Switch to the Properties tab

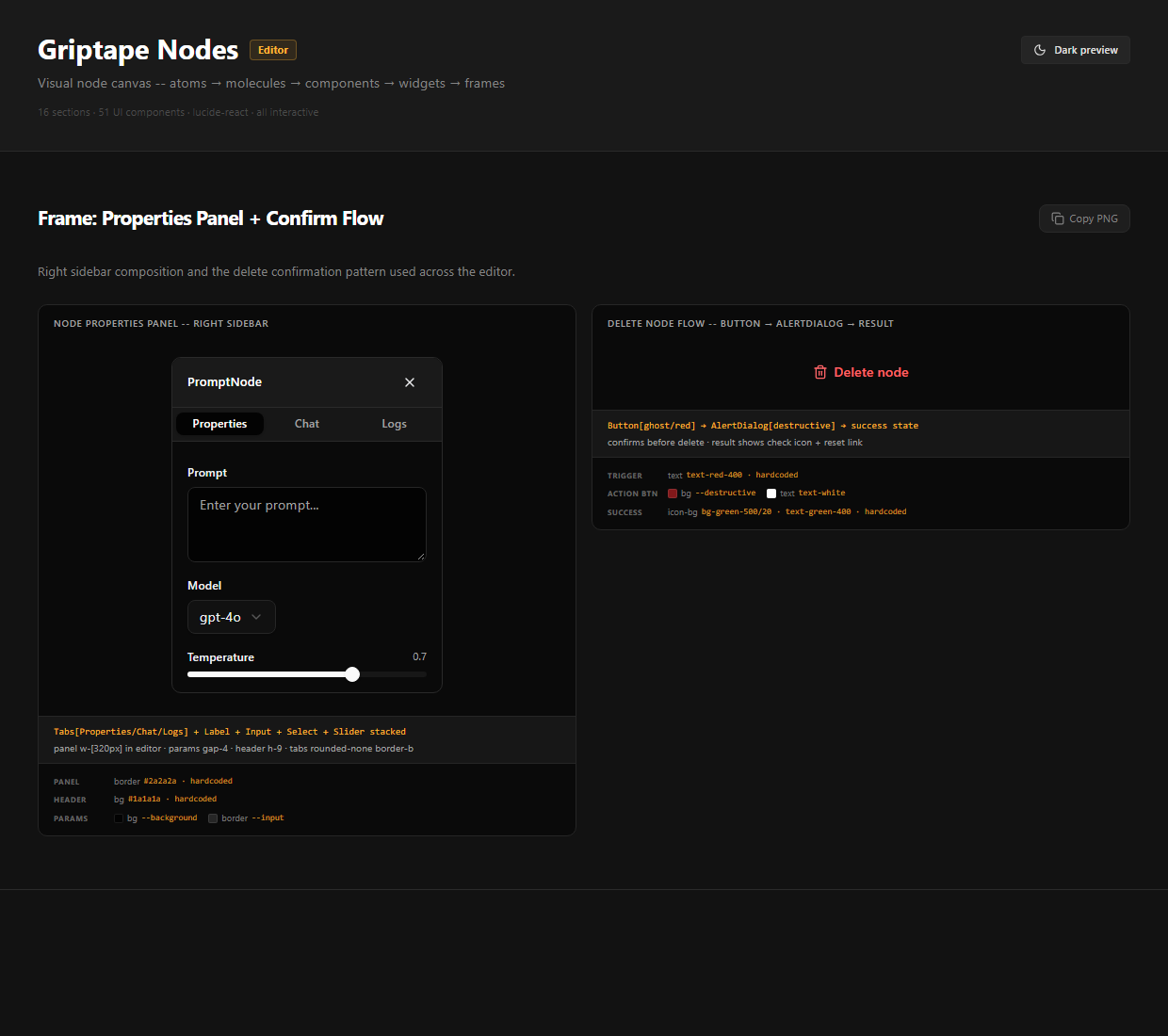coord(219,424)
